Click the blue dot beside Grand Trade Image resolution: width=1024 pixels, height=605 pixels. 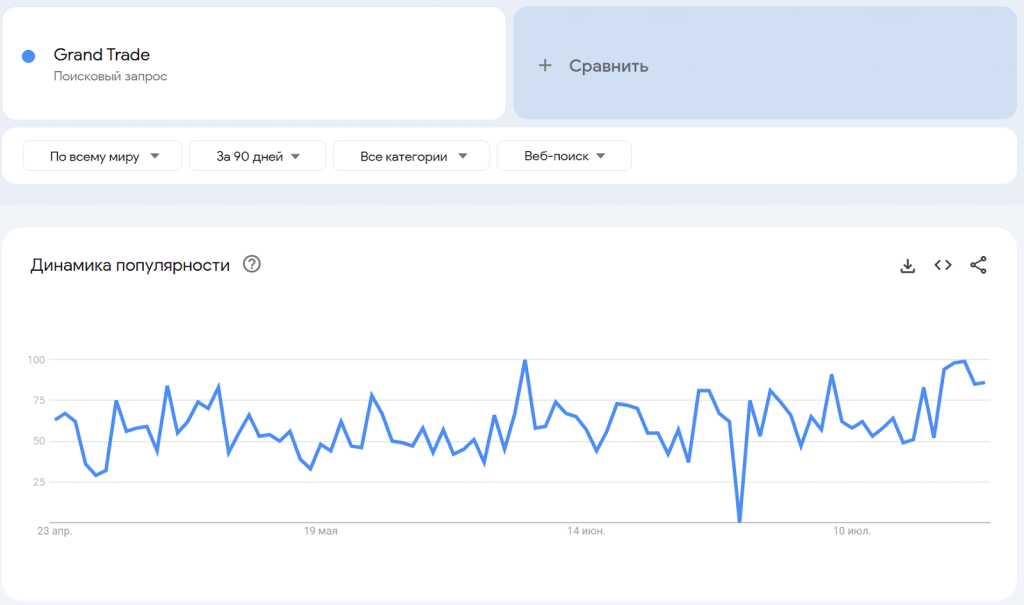(x=29, y=56)
